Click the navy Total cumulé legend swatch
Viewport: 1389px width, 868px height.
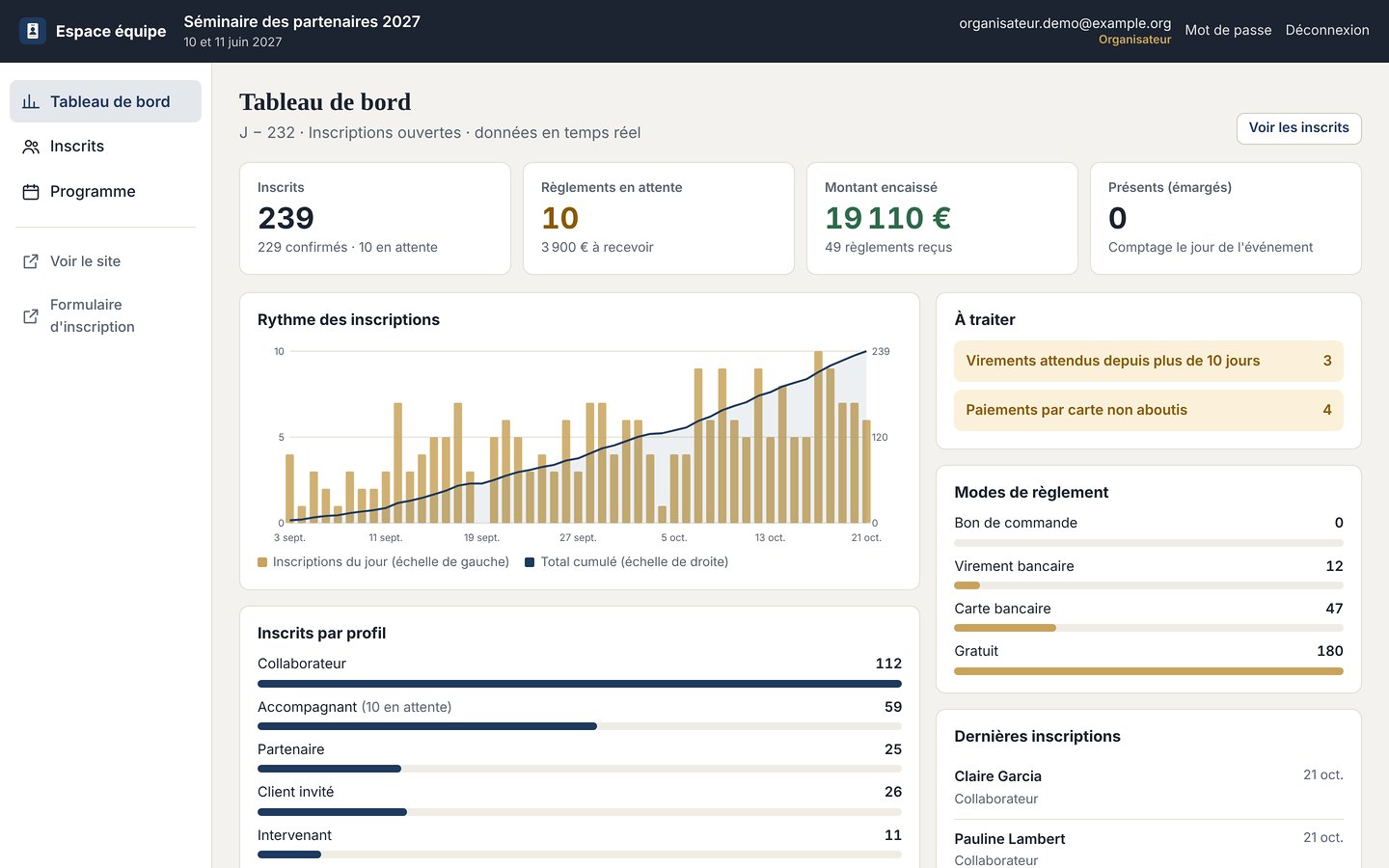click(x=530, y=562)
